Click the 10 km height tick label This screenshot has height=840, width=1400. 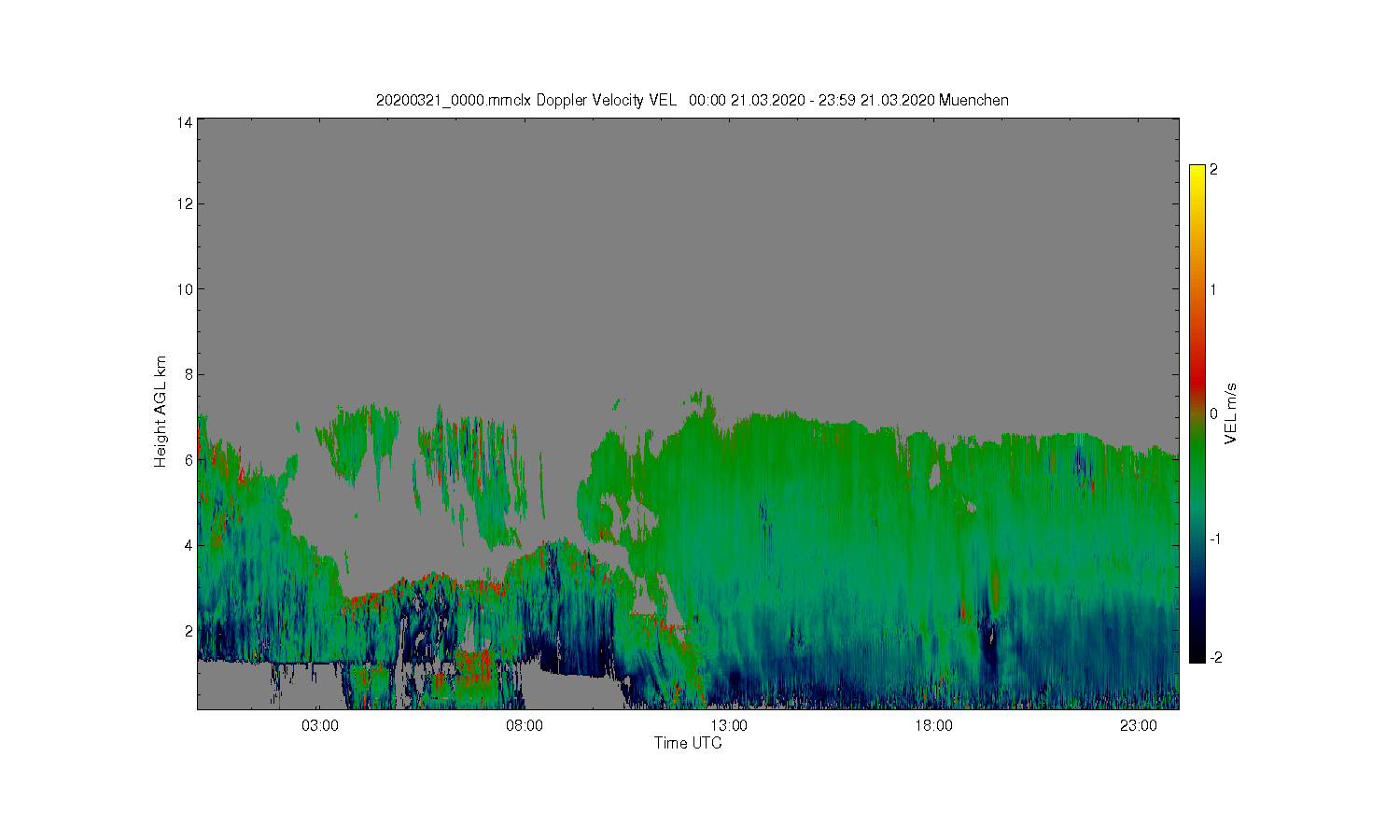(185, 289)
